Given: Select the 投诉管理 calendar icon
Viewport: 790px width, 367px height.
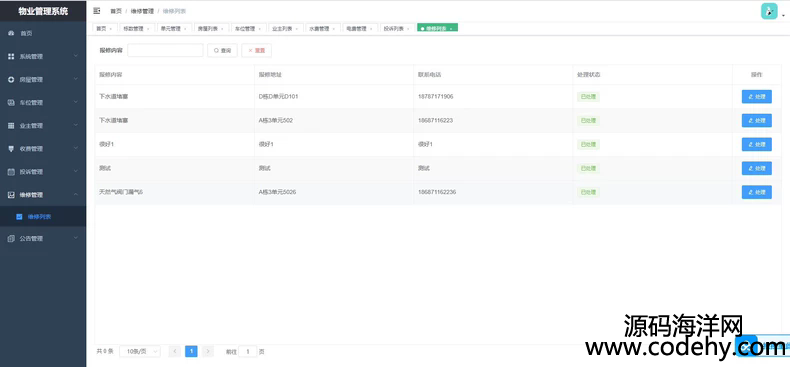Looking at the screenshot, I should tap(11, 172).
